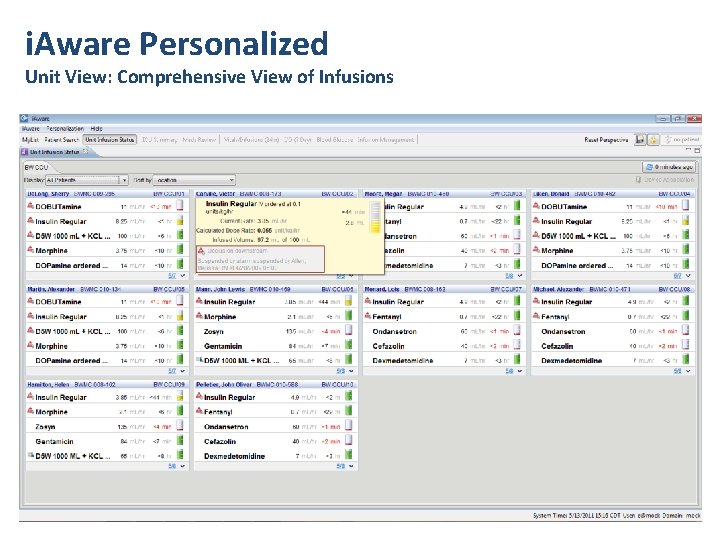Click alarm icon beside Mann's Morphine
The image size is (720, 540).
pos(199,315)
